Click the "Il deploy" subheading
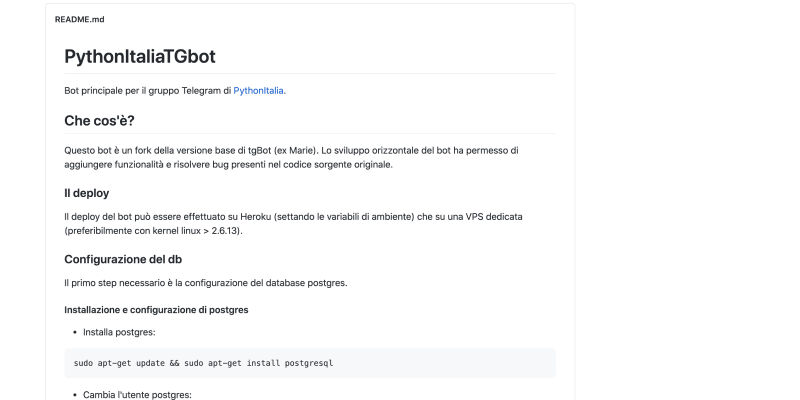Image resolution: width=800 pixels, height=400 pixels. (87, 193)
